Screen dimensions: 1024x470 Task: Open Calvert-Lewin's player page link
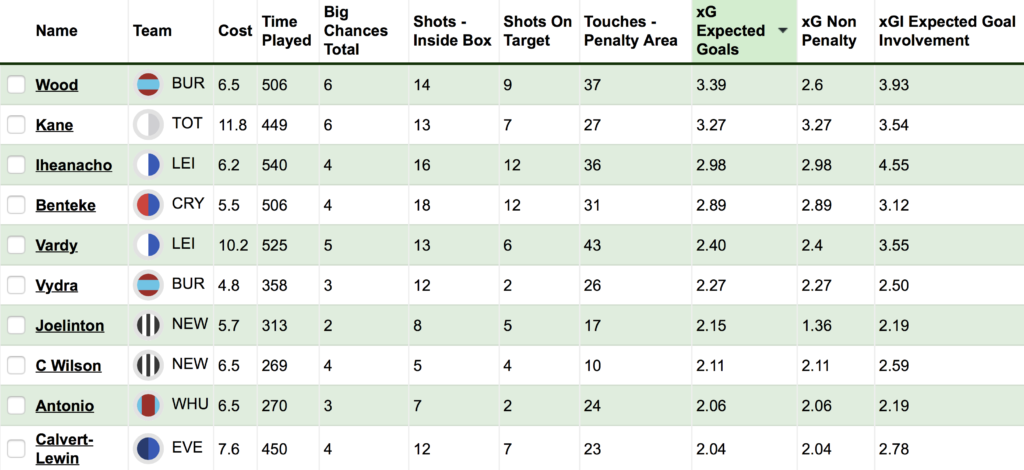pos(64,448)
